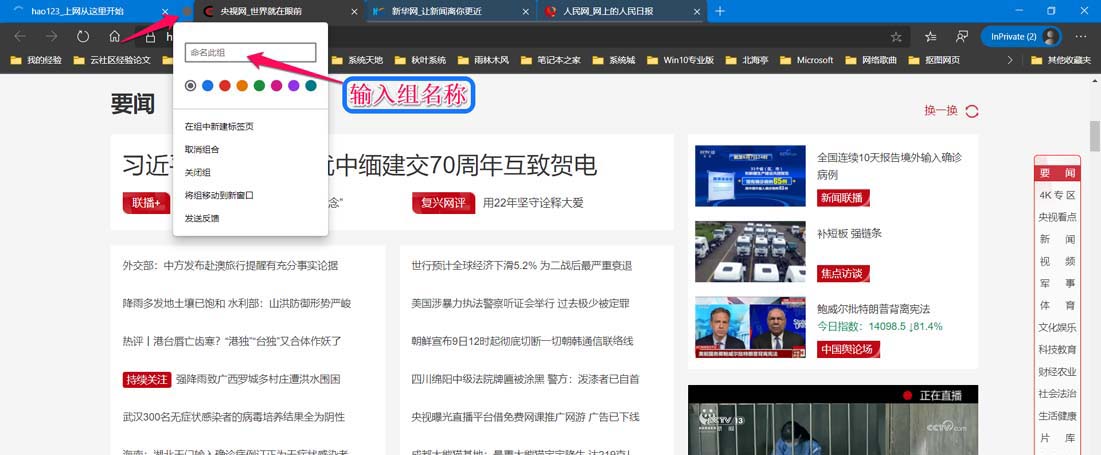Choose the teal group color

point(311,86)
